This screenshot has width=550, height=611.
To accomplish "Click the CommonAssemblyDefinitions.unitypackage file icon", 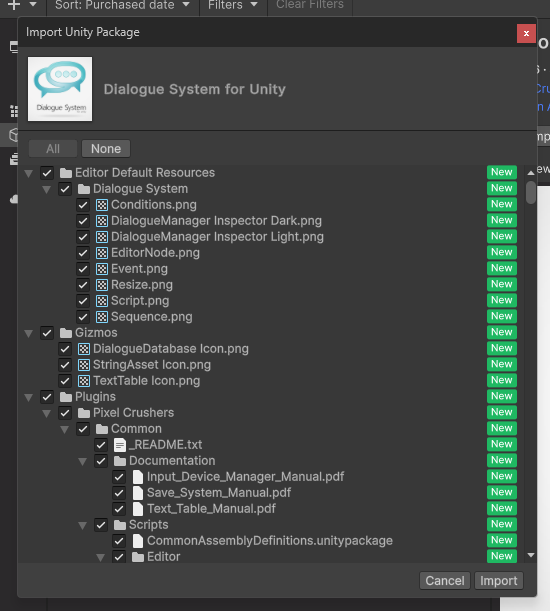I will point(138,540).
